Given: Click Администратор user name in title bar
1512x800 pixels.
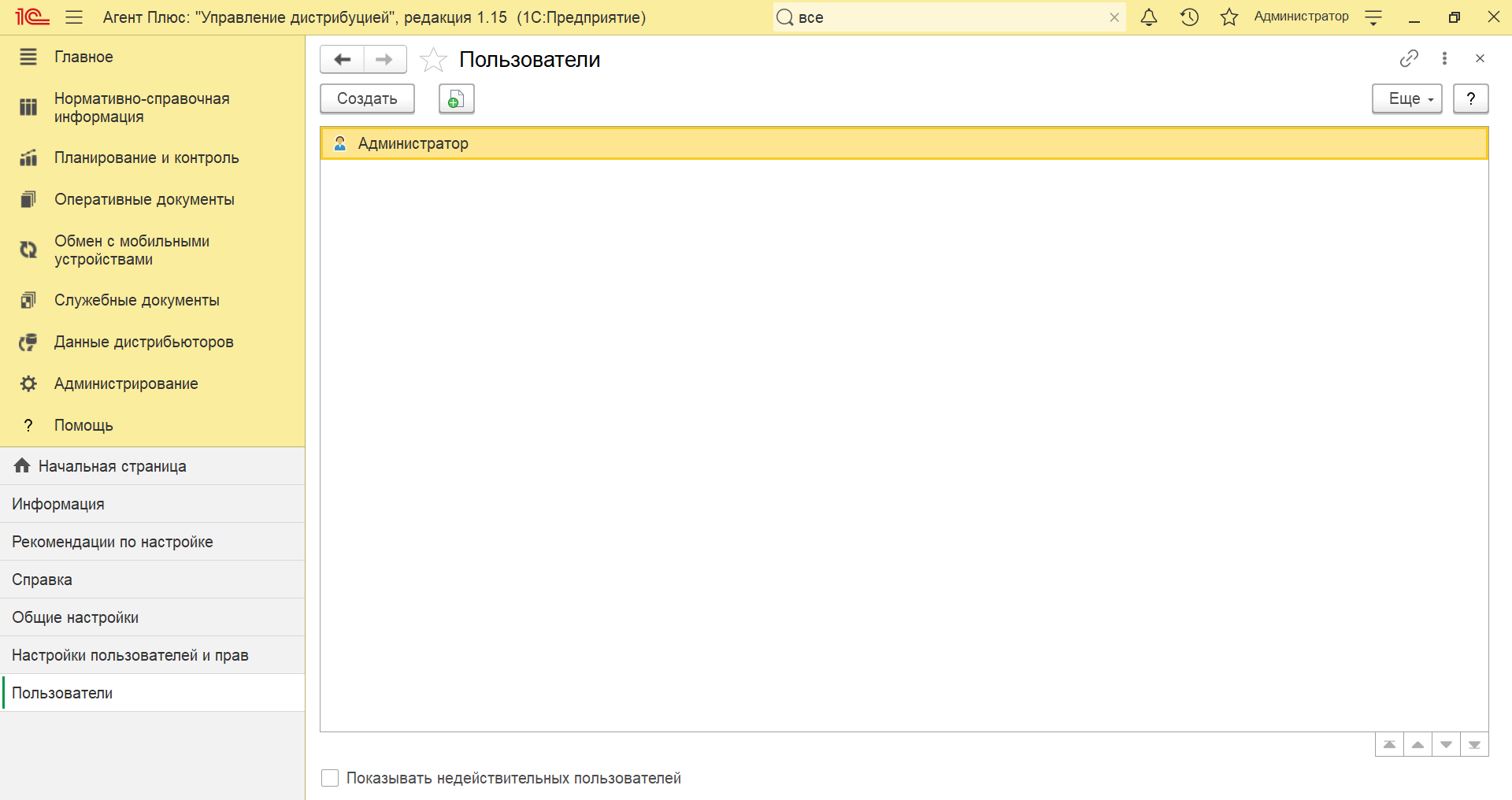Looking at the screenshot, I should 1301,17.
